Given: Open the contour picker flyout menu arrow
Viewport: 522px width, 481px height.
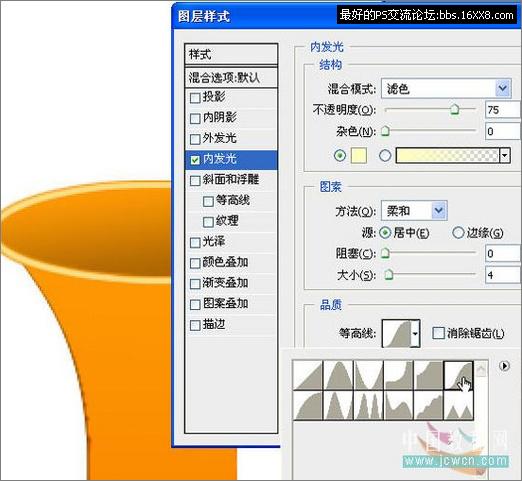Looking at the screenshot, I should [504, 366].
